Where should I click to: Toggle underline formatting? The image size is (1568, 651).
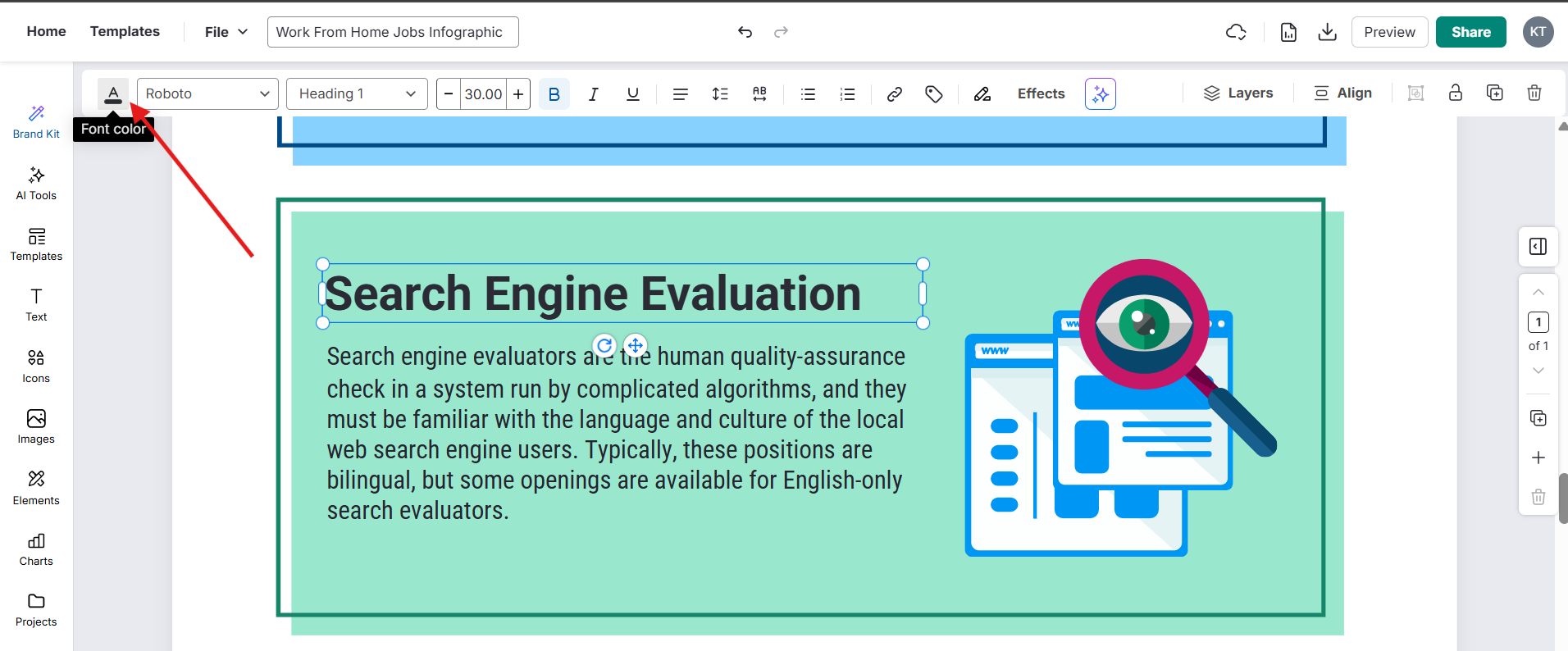click(x=632, y=94)
